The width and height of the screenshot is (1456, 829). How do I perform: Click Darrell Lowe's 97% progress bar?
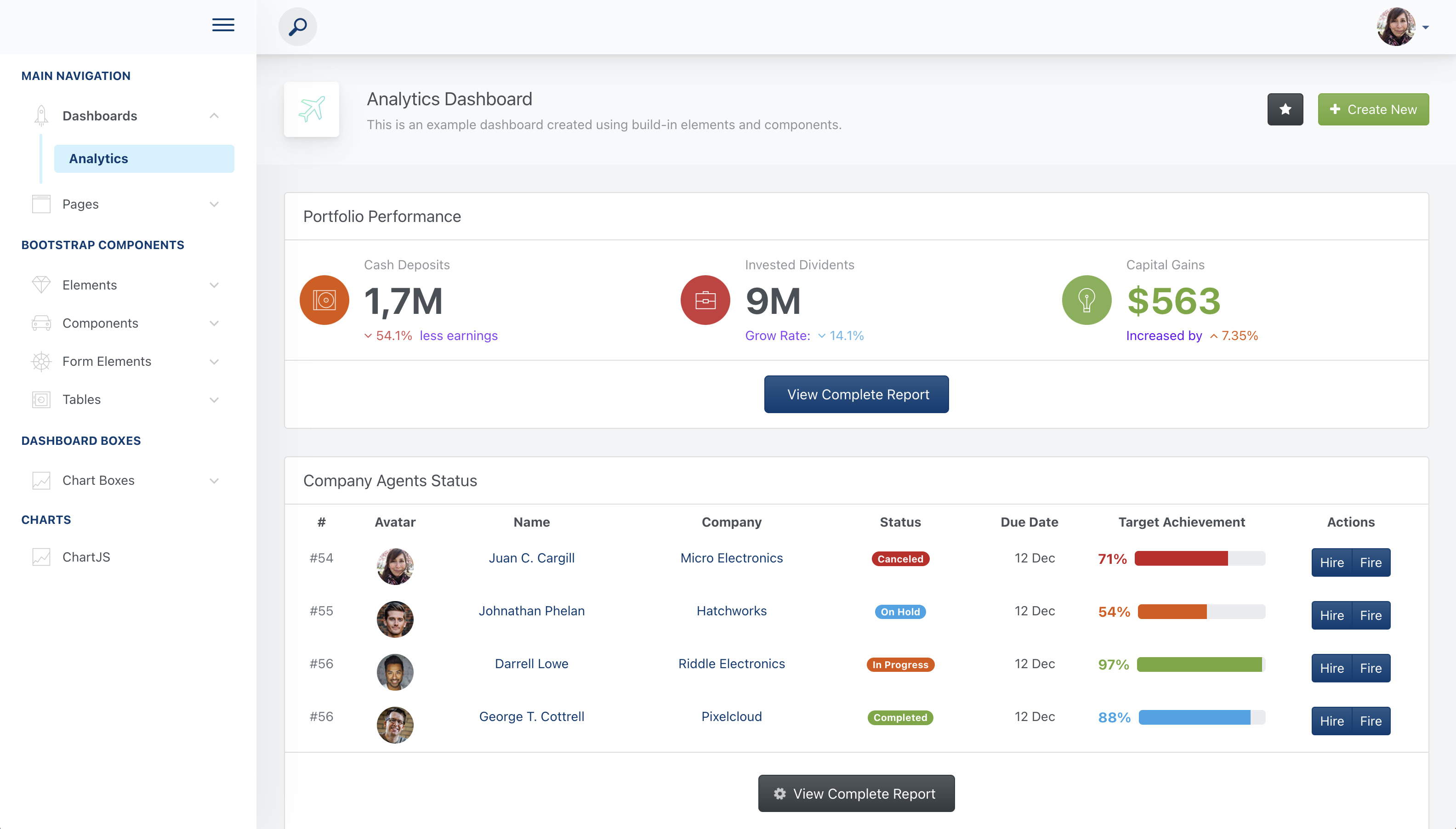click(1198, 664)
